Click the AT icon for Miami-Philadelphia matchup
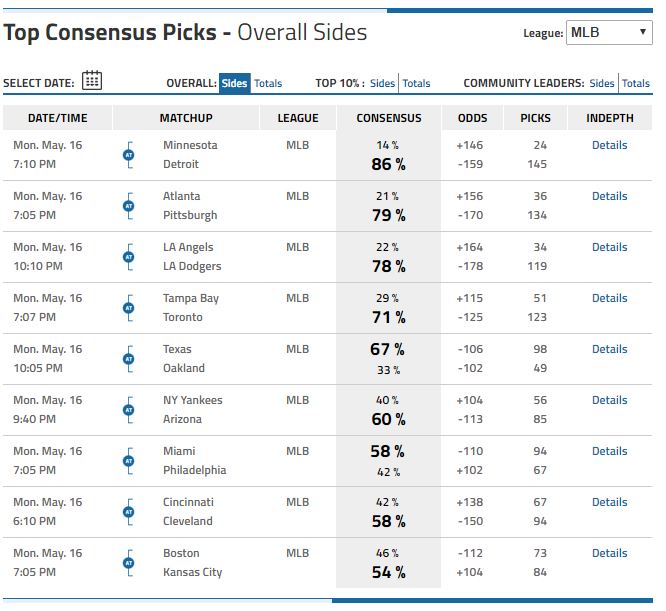The width and height of the screenshot is (666, 611). (128, 461)
